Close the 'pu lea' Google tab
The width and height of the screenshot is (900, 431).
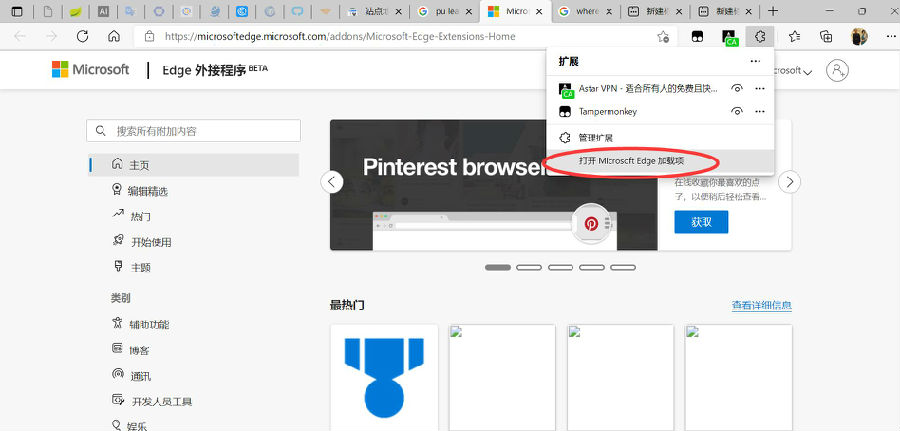point(468,11)
